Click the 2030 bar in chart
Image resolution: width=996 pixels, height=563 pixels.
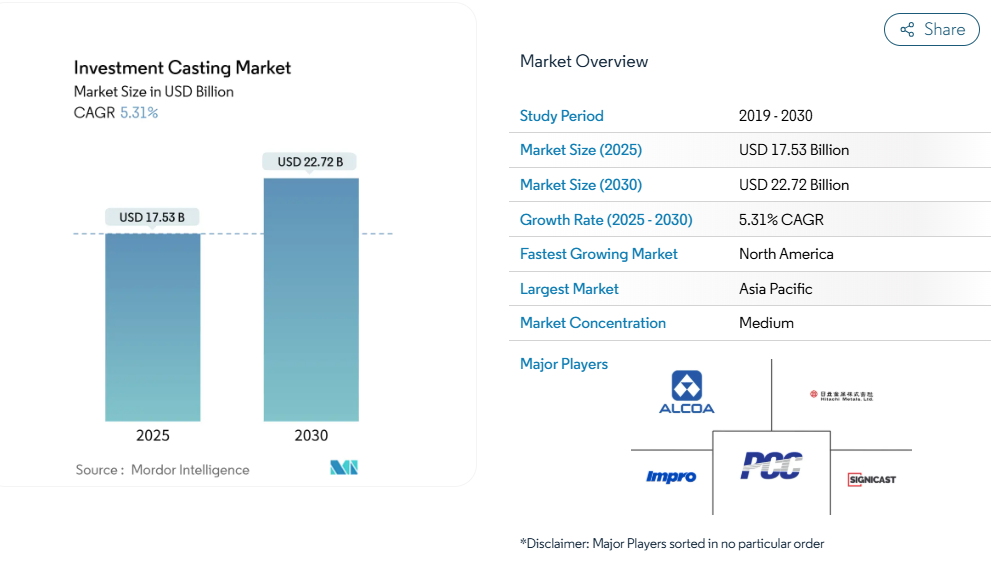tap(311, 300)
